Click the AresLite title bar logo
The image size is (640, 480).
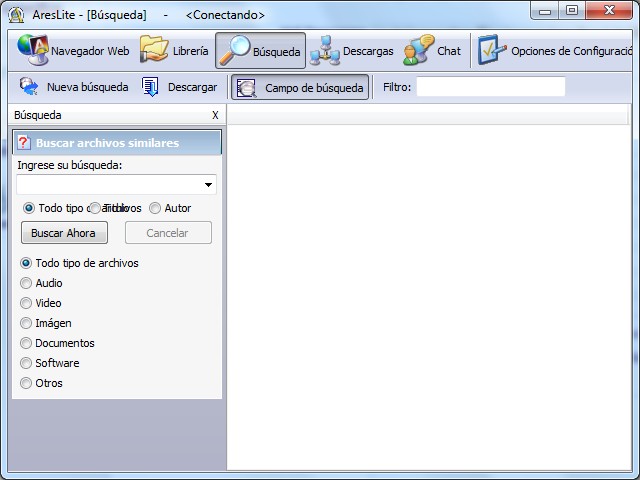pos(16,15)
